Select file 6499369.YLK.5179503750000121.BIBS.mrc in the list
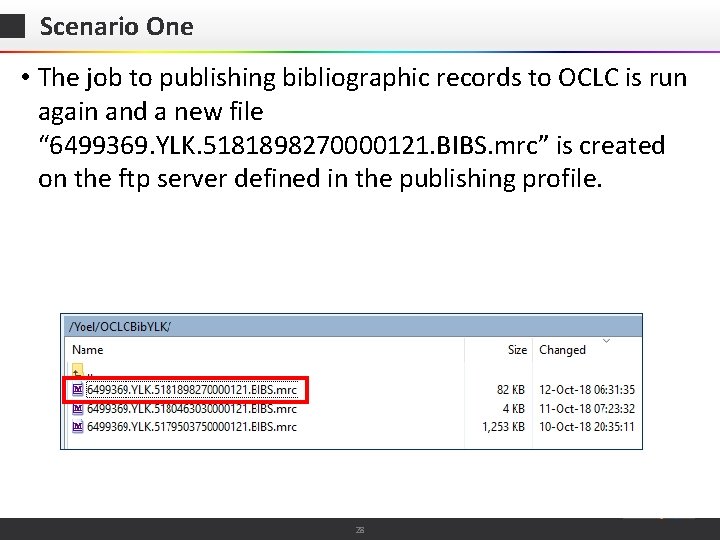This screenshot has width=720, height=540. pyautogui.click(x=192, y=427)
